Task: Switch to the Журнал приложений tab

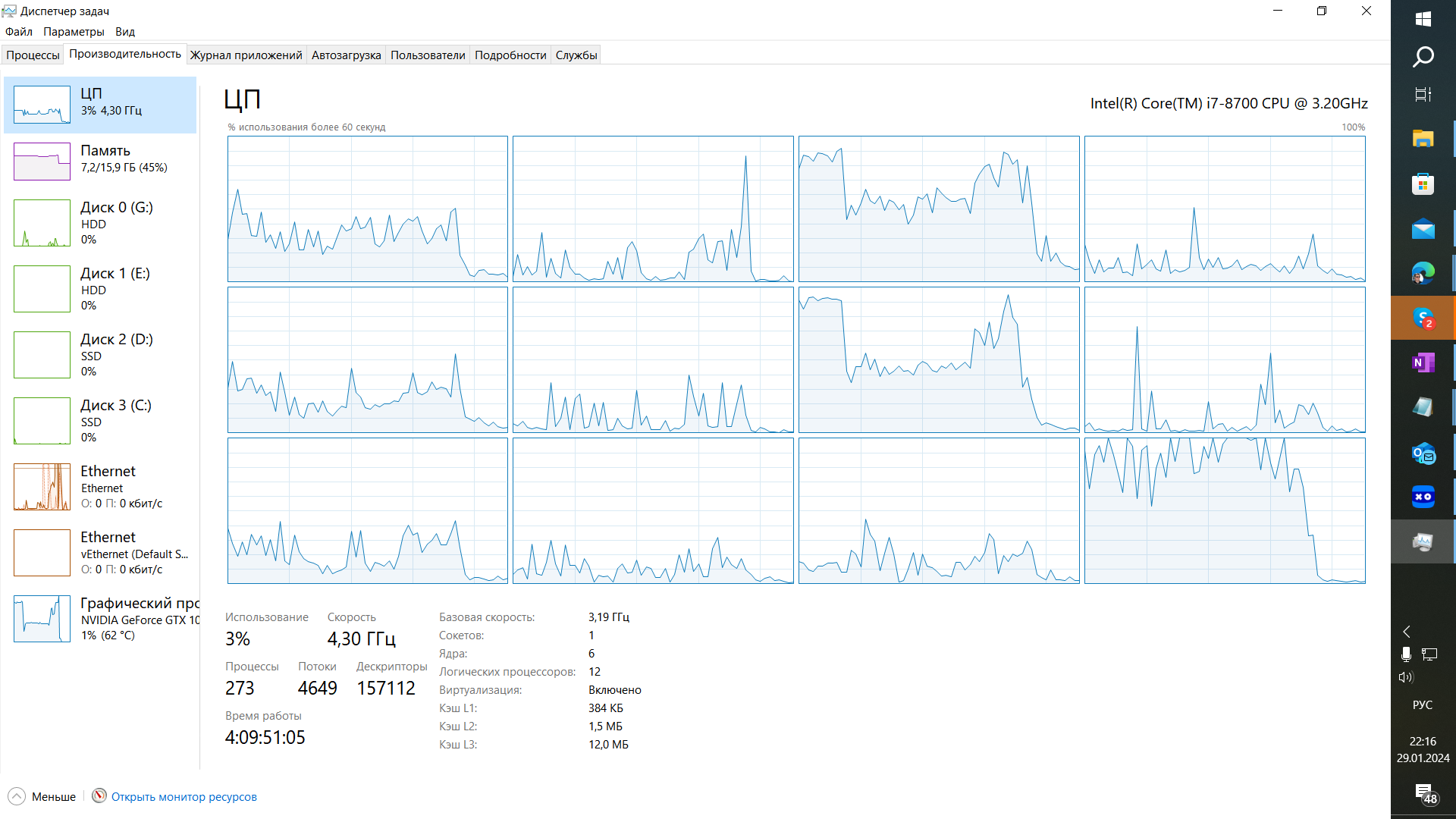Action: point(246,55)
